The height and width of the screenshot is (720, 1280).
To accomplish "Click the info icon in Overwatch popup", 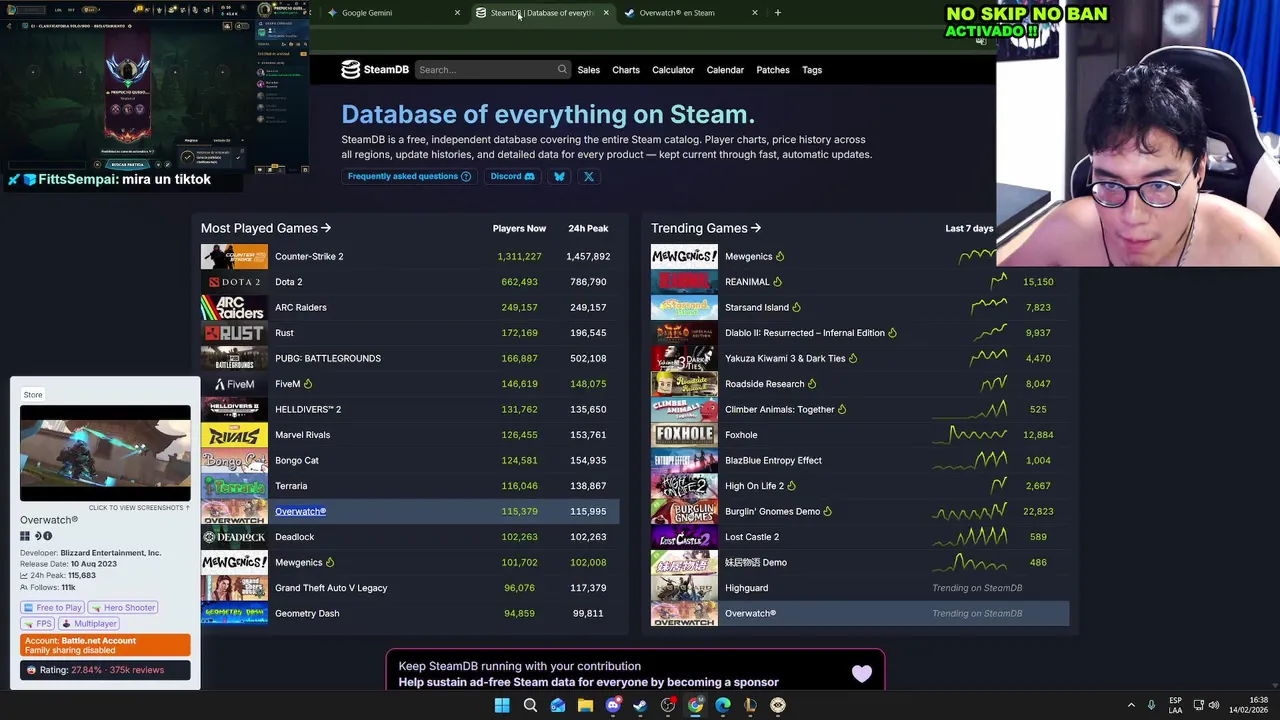I will point(47,536).
